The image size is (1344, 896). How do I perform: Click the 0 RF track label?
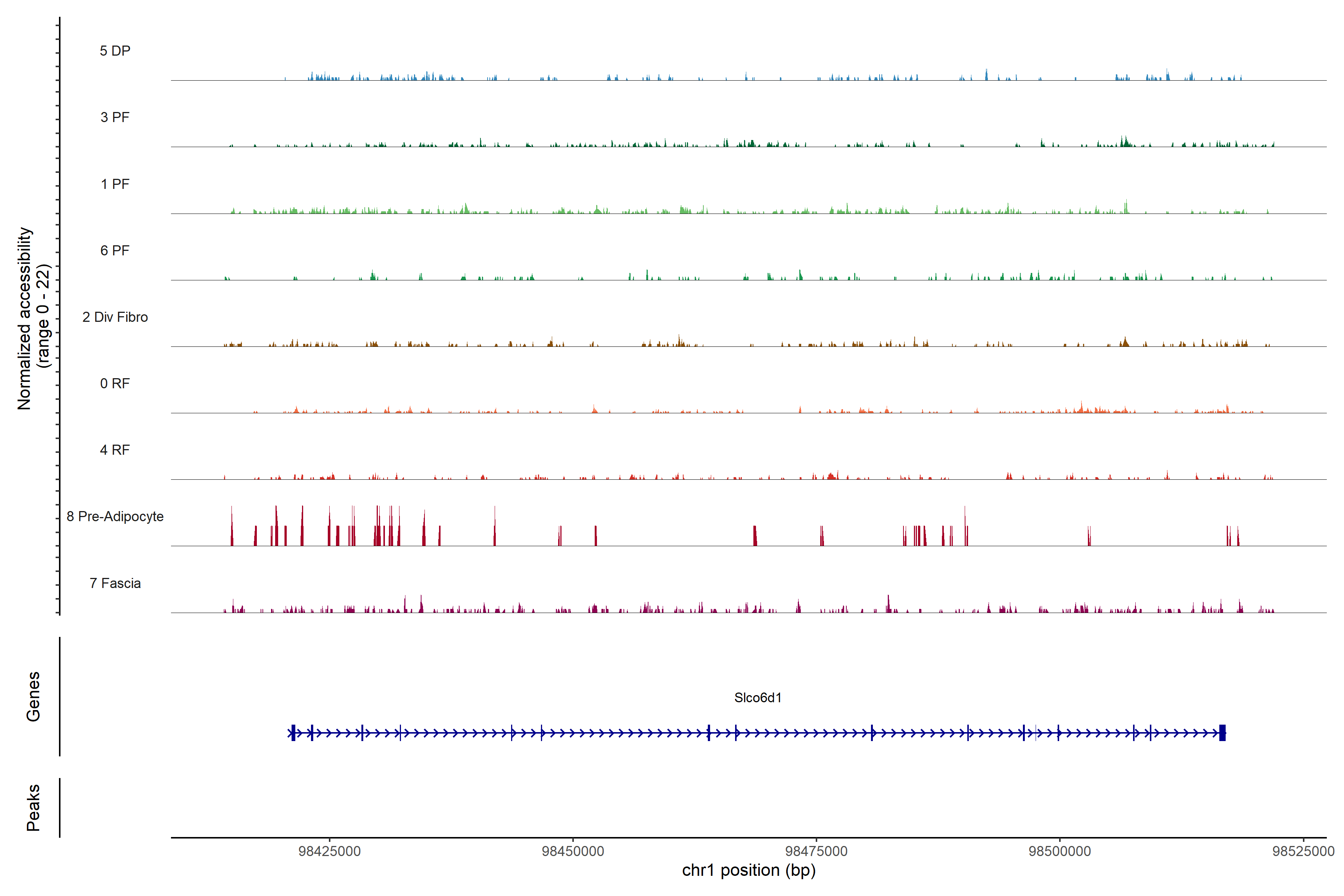click(115, 383)
